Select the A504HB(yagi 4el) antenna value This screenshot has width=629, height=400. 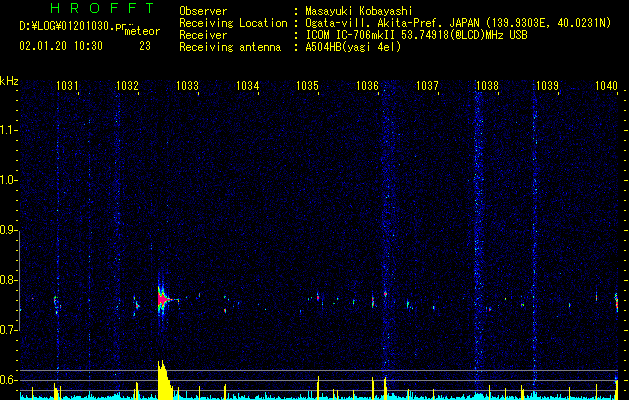[x=353, y=47]
